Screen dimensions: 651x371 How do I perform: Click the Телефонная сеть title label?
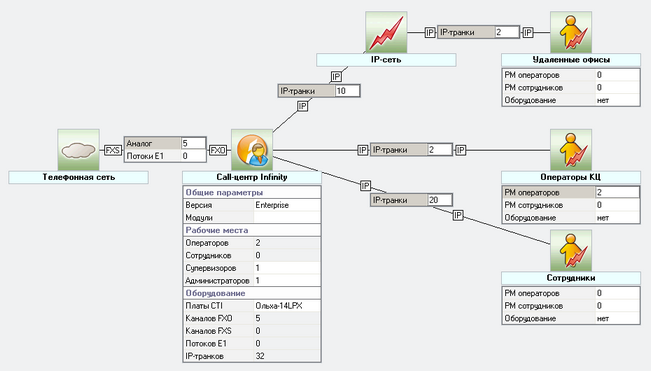78,177
